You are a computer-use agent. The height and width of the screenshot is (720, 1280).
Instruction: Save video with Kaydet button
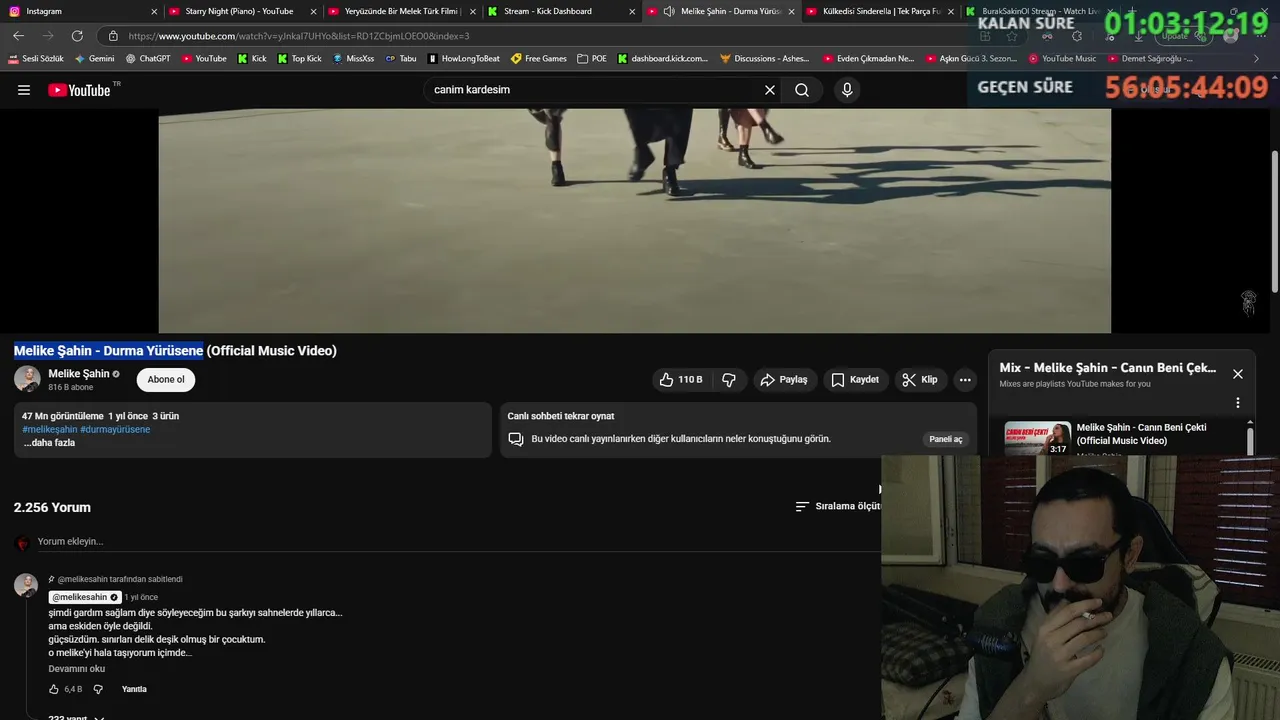(x=855, y=380)
